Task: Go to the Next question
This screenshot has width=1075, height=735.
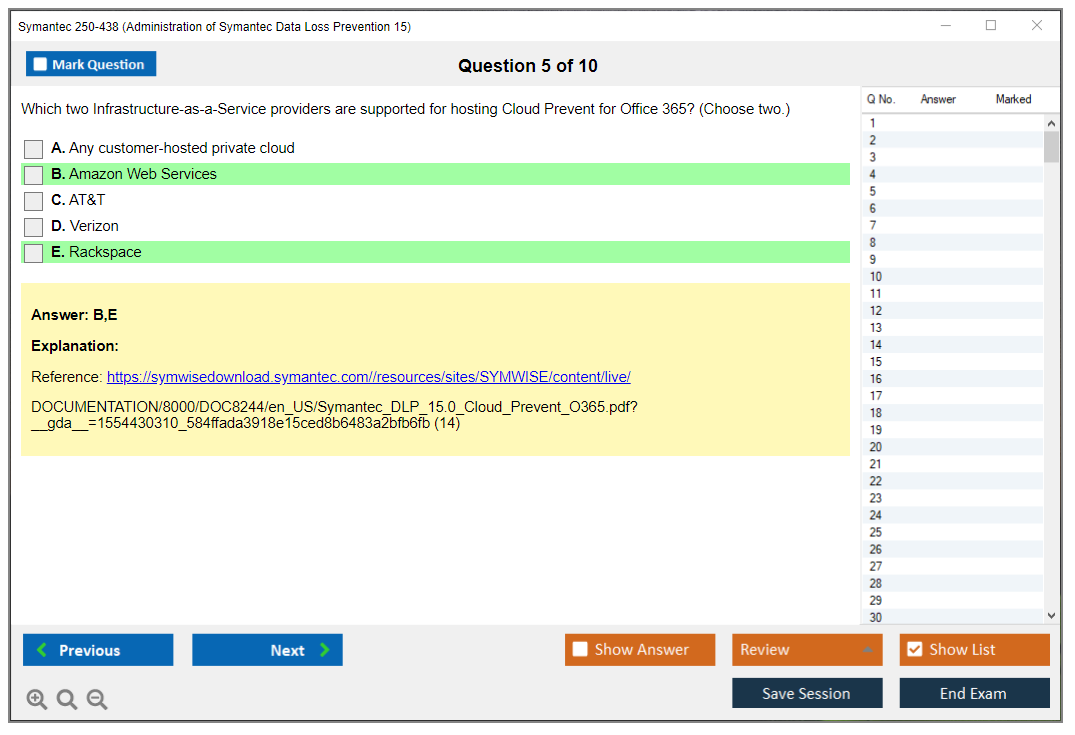Action: tap(267, 650)
